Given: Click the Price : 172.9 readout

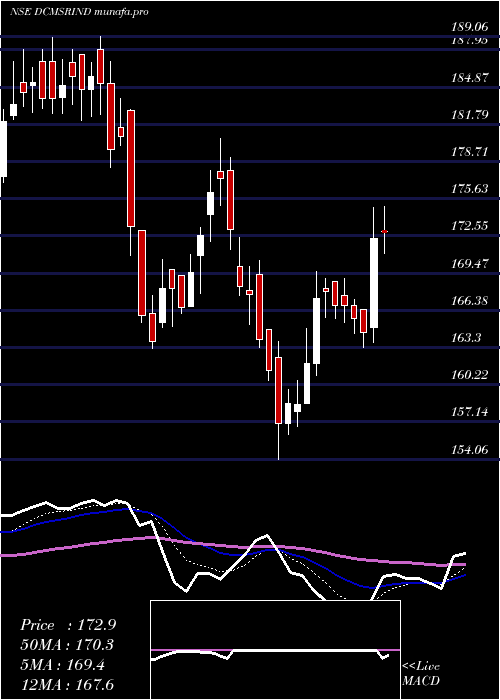Looking at the screenshot, I should 68,625.
